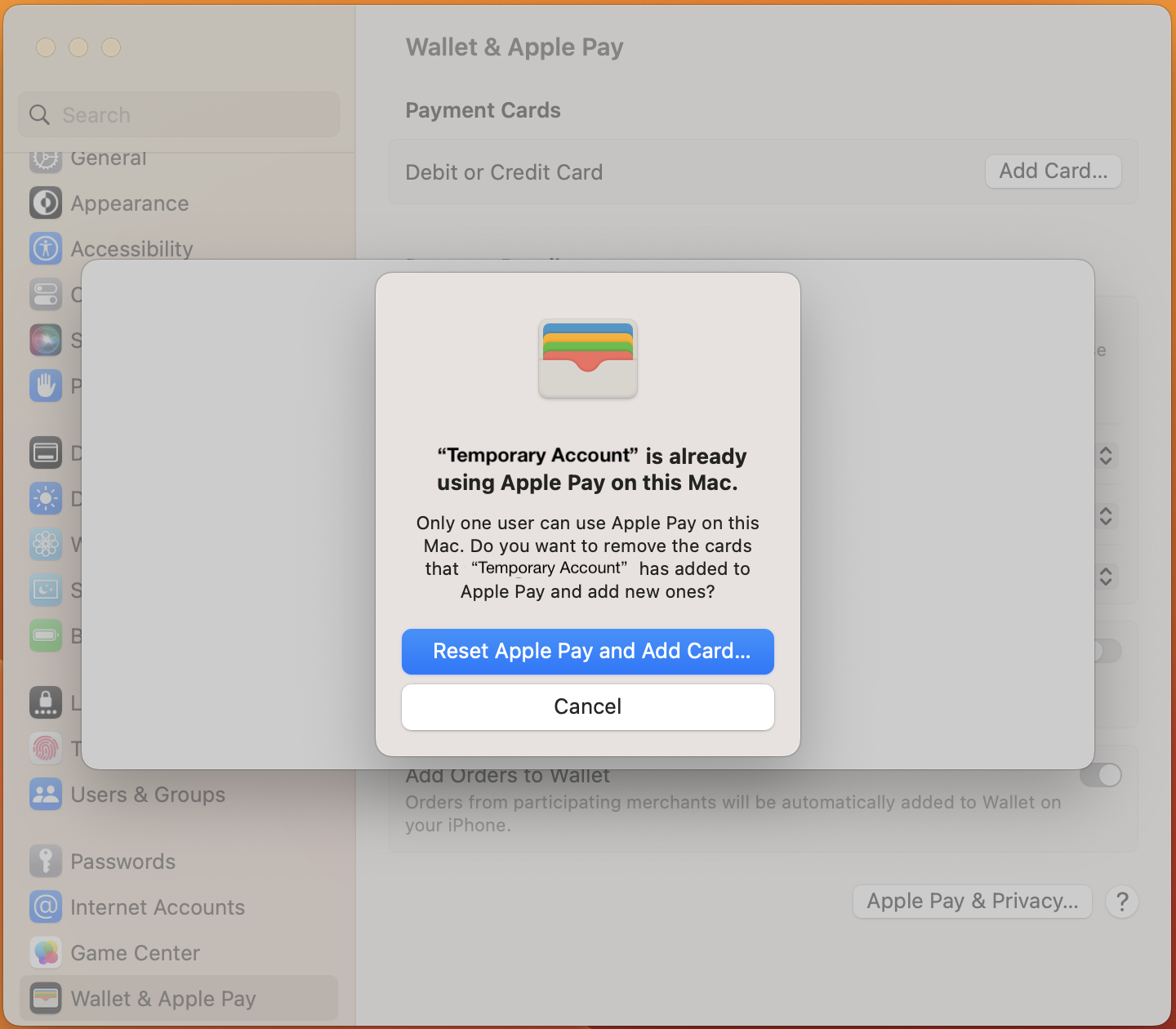Screen dimensions: 1176x1029
Task: Toggle the partially hidden switch behind the dialog
Action: (x=1108, y=651)
